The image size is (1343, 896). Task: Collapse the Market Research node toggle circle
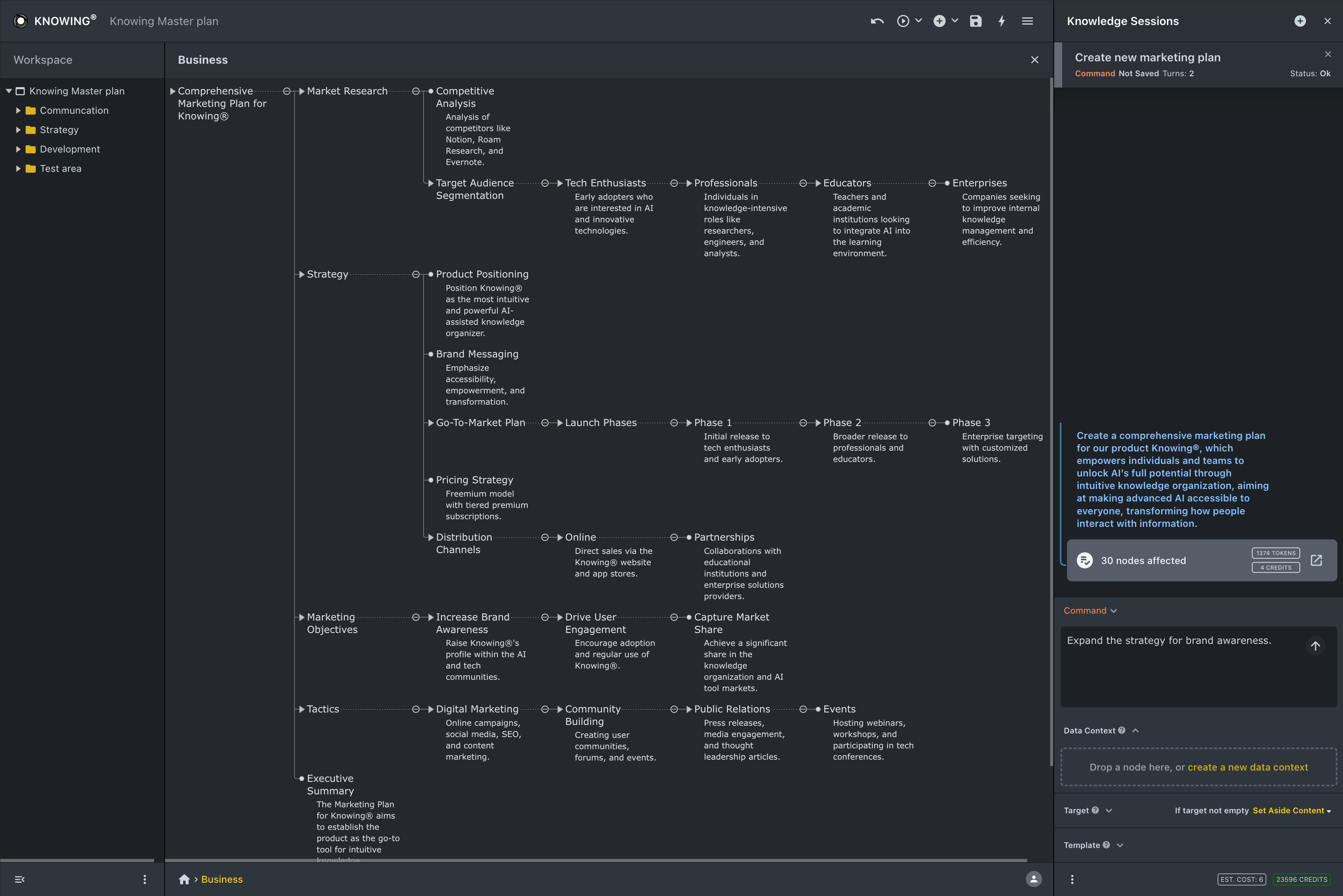pos(416,92)
